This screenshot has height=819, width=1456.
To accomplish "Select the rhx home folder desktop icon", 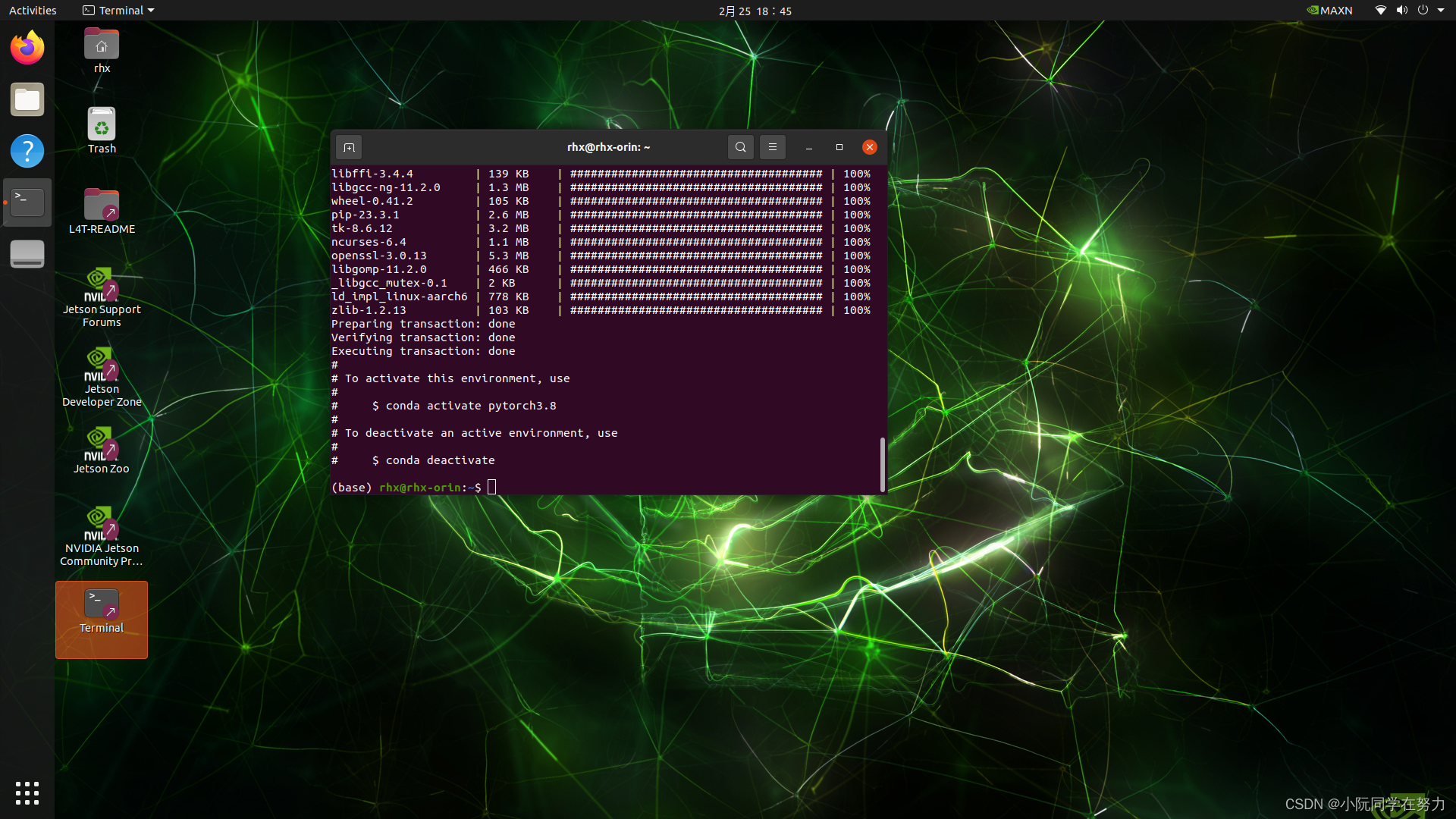I will pos(102,51).
